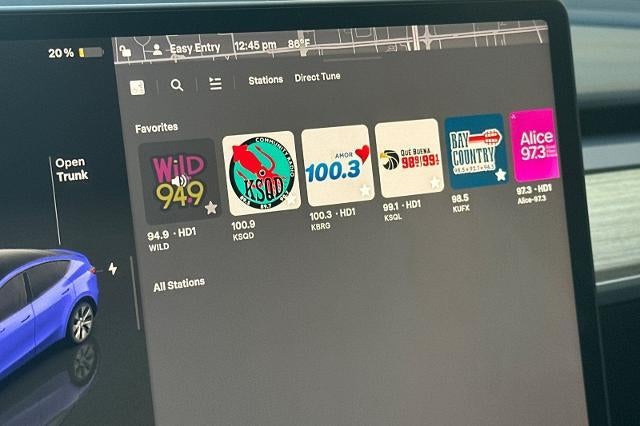Viewport: 640px width, 426px height.
Task: Toggle favorite star on Bay Country tile
Action: pos(500,175)
